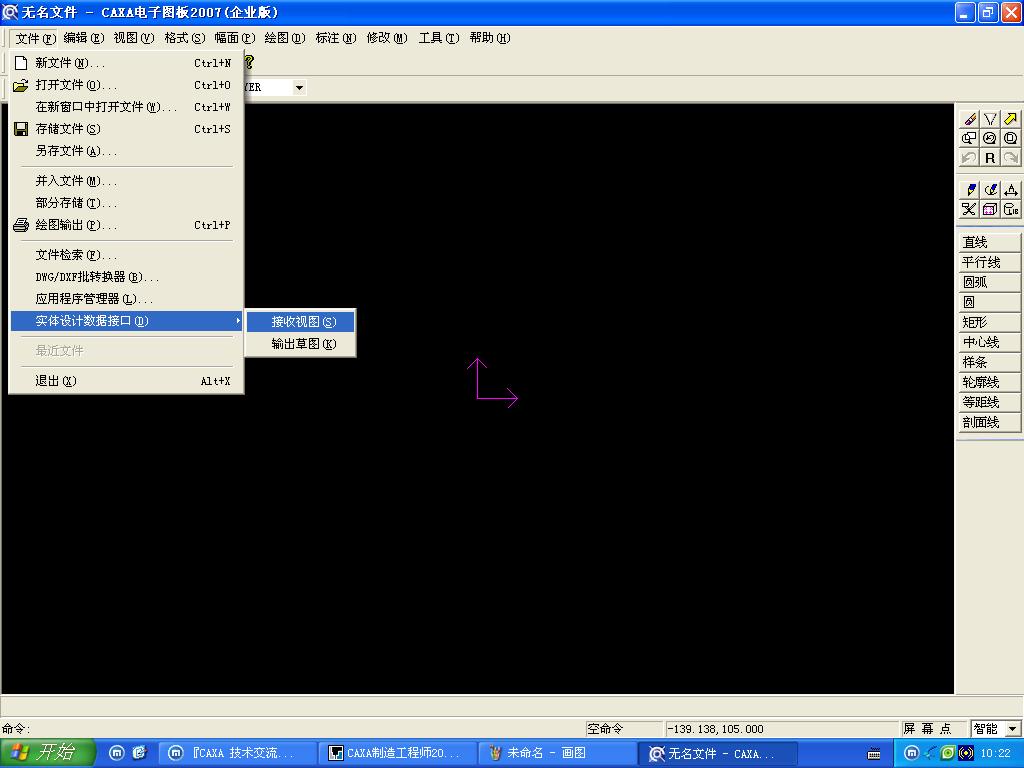The image size is (1024, 768).
Task: Open the dimension annotation tools icon
Action: (1011, 190)
